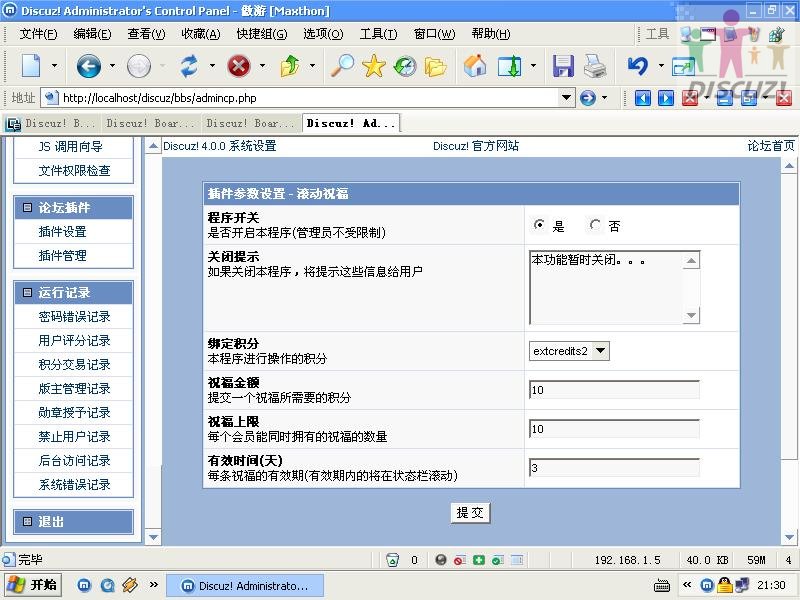Click the red blocked-window status icon
The height and width of the screenshot is (600, 800).
(x=460, y=560)
